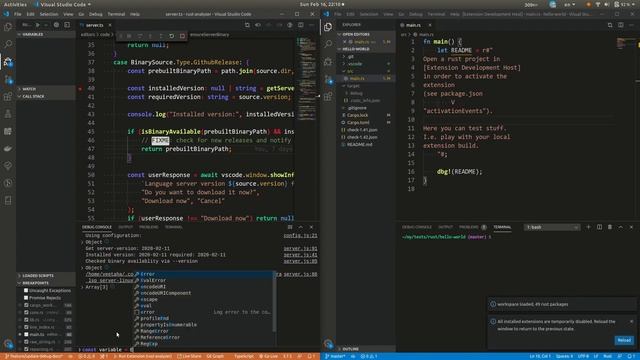Toggle the main.rs breakpoint checkbox

[x=26, y=334]
